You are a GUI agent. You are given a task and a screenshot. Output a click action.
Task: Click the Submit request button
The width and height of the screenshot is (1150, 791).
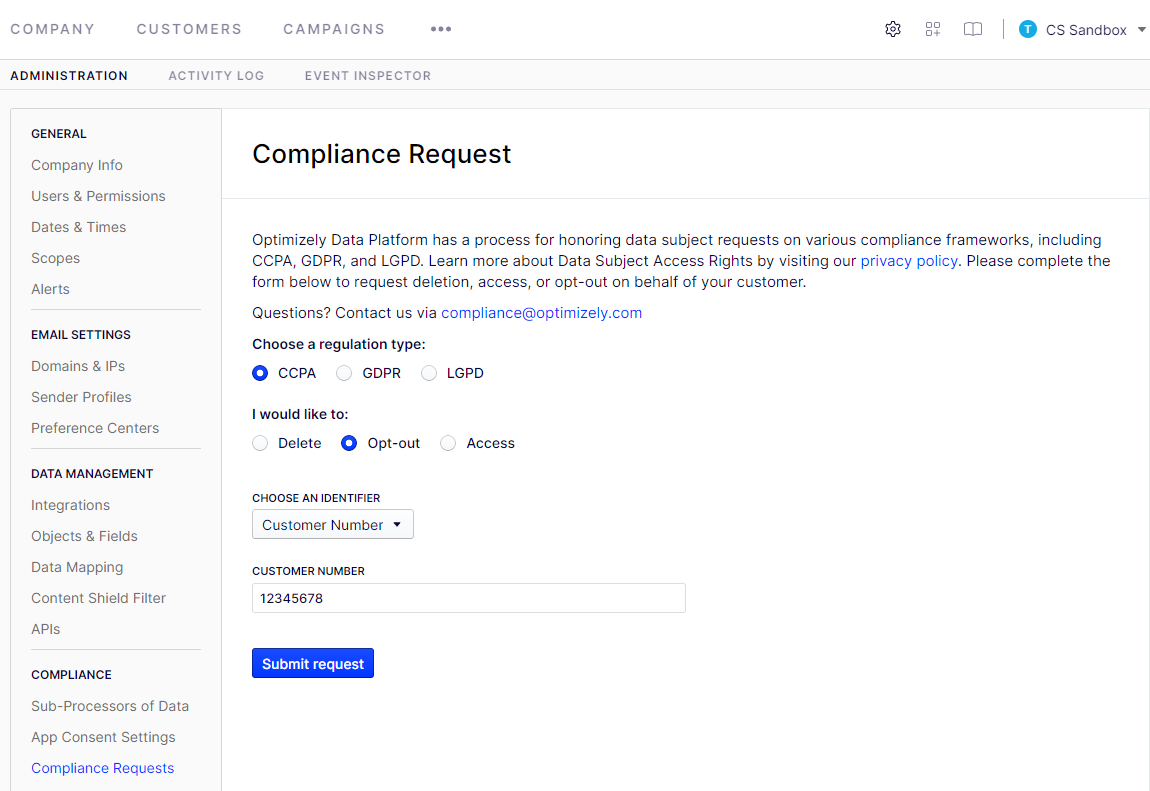click(313, 664)
